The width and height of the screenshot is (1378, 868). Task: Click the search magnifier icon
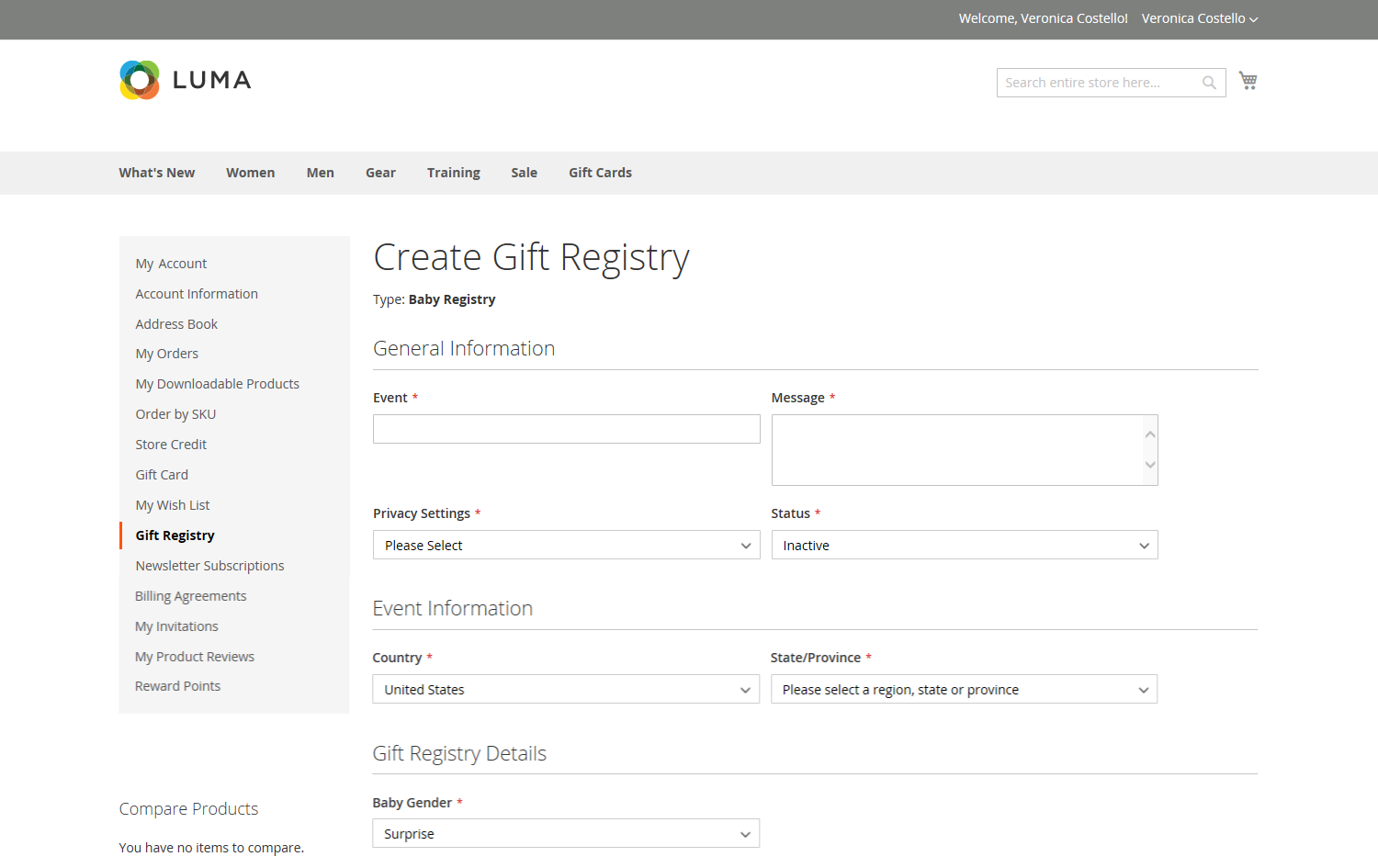[1208, 82]
